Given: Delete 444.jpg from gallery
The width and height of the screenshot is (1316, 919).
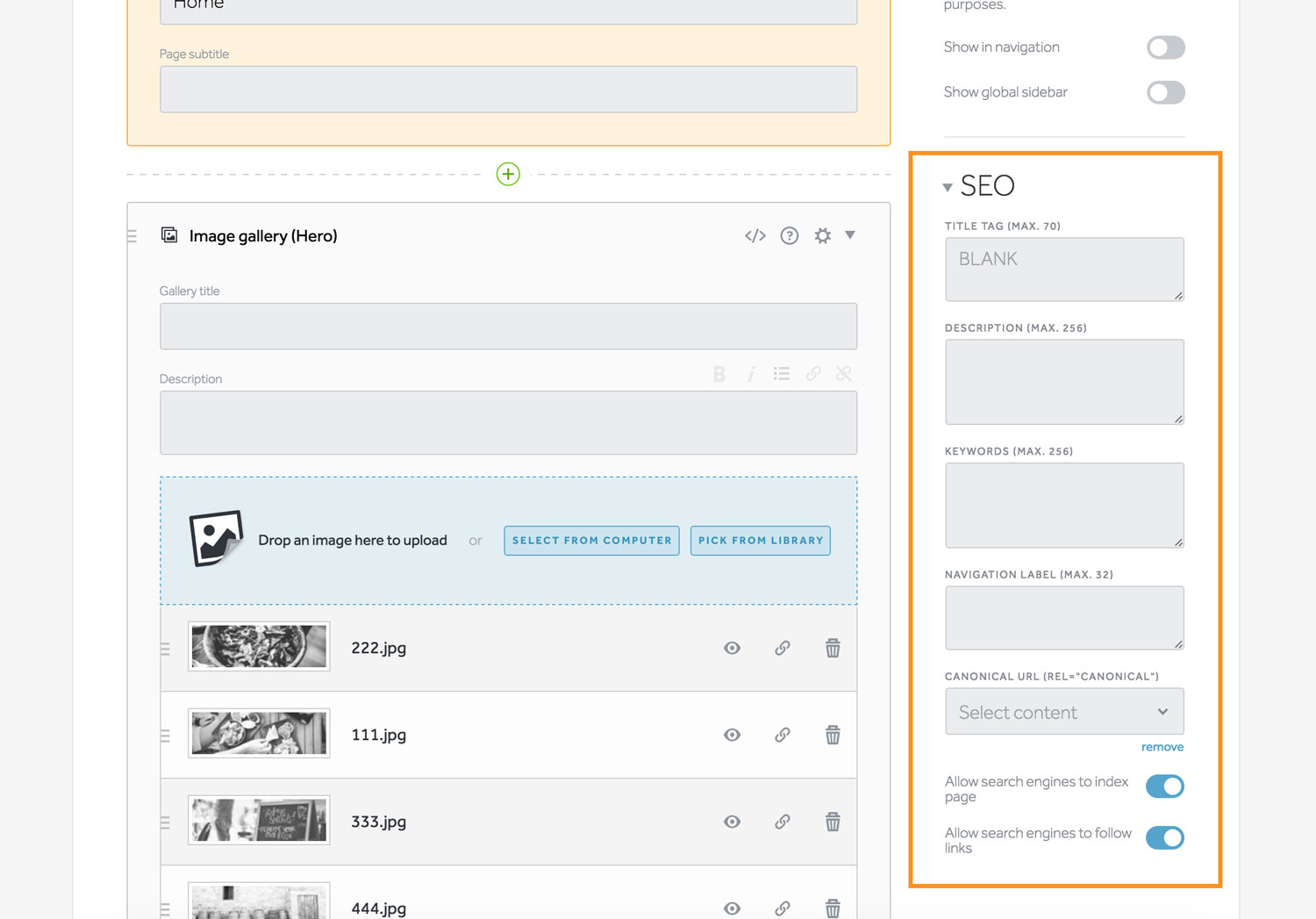Looking at the screenshot, I should [x=833, y=908].
